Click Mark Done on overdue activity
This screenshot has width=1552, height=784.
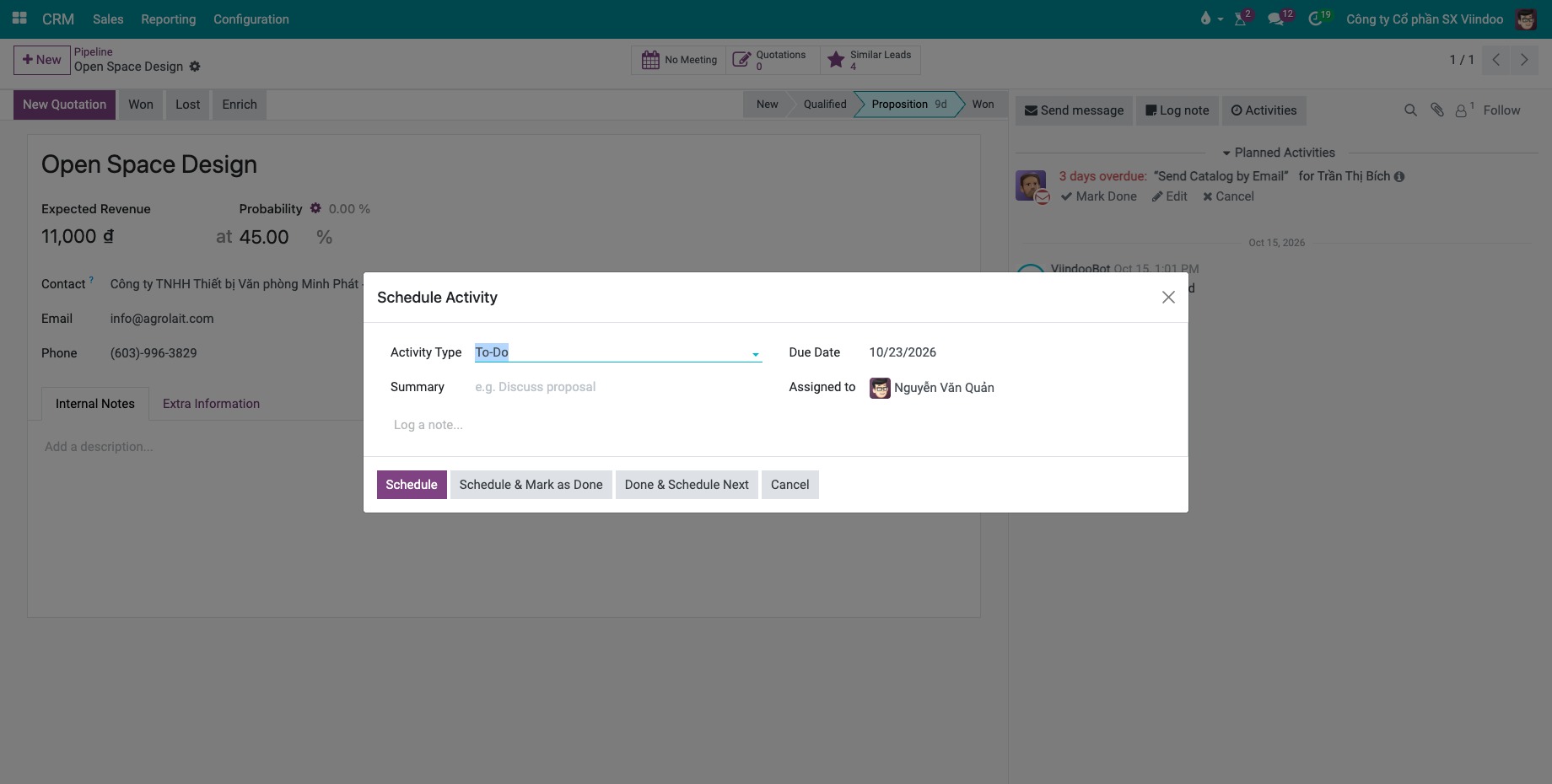[1099, 196]
